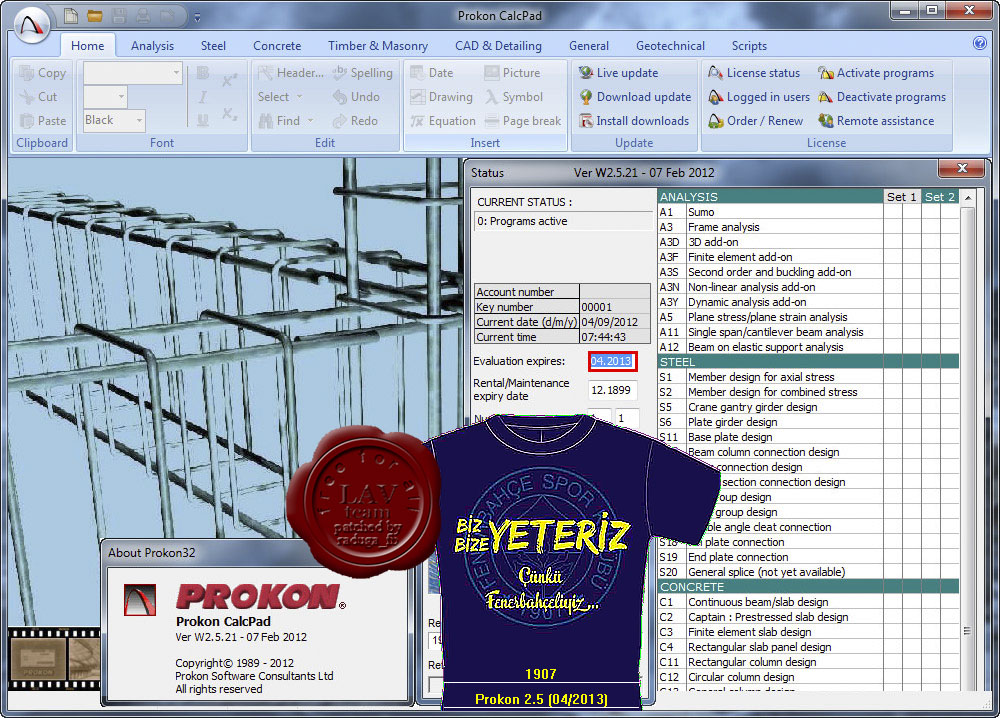This screenshot has width=1000, height=718.
Task: Click the filmstrip thumbnail at bottom left
Action: tap(38, 659)
